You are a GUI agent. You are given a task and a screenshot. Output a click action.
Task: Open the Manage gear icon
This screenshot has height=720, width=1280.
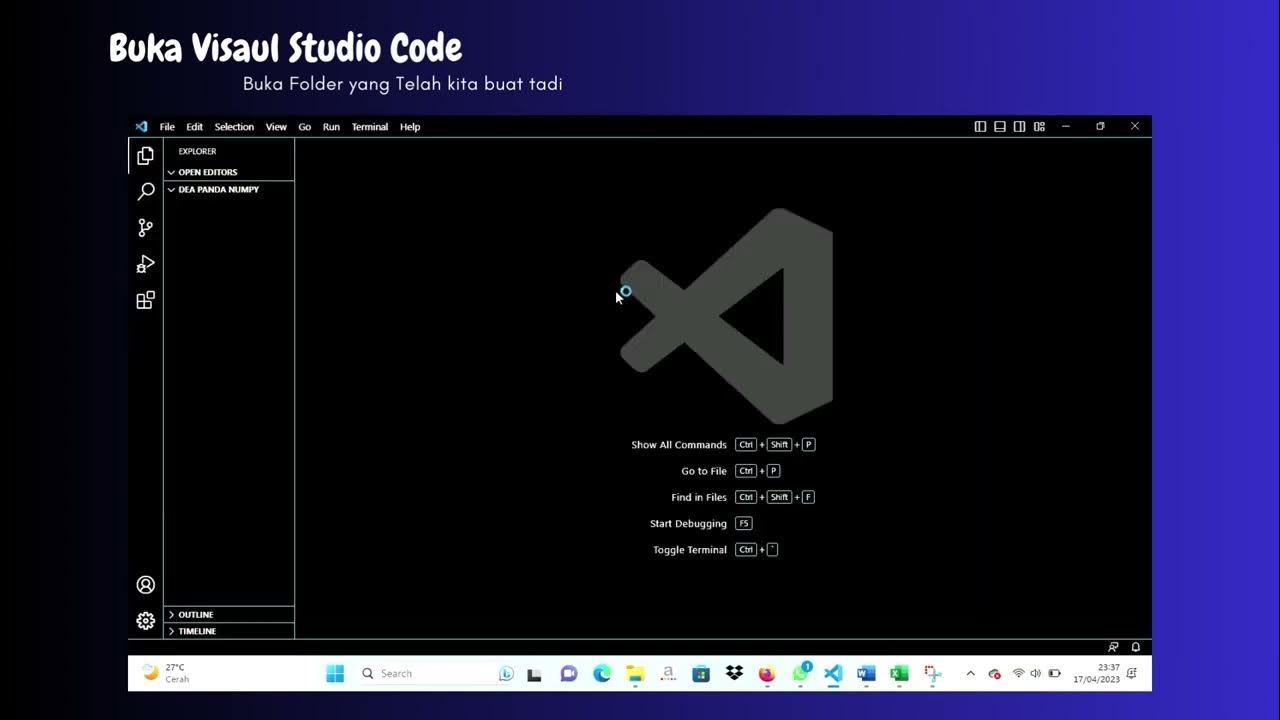[145, 621]
